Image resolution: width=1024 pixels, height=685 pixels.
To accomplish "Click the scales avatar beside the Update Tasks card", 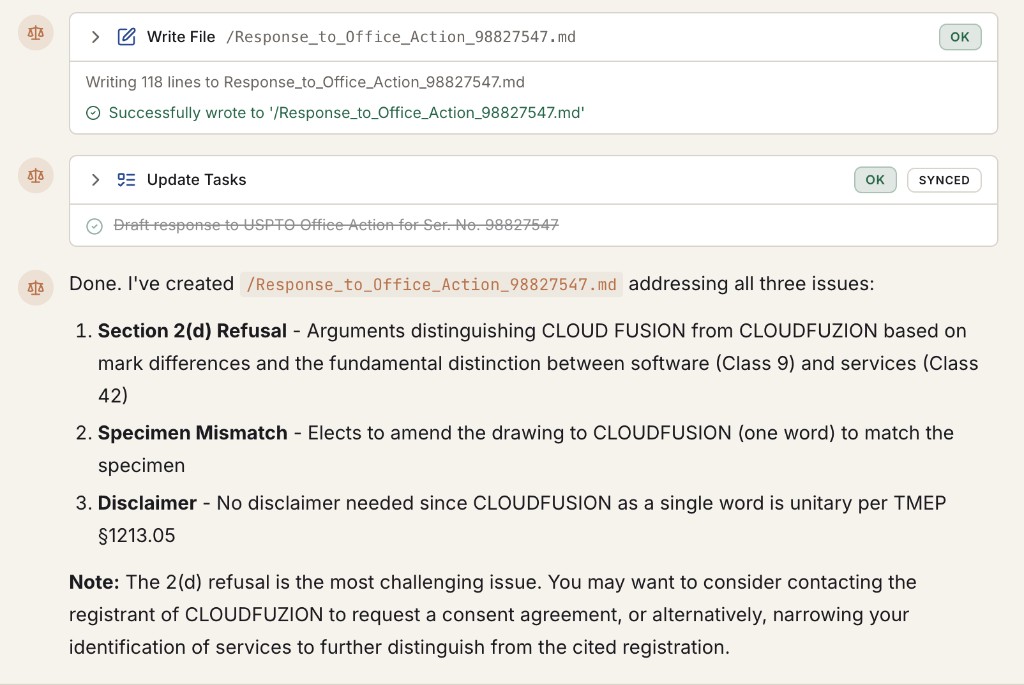I will [35, 175].
